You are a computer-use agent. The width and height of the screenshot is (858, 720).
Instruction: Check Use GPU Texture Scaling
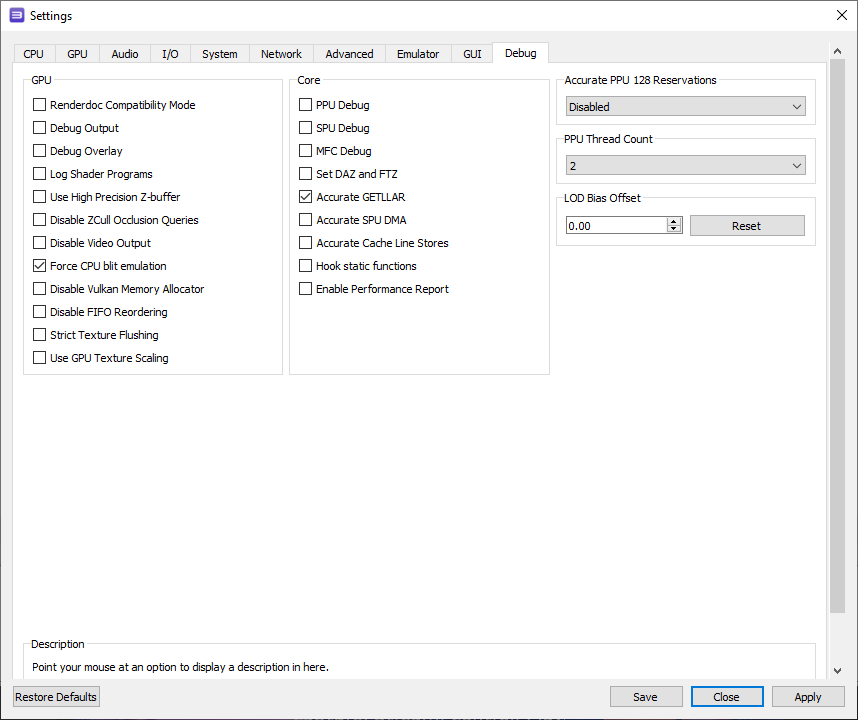39,357
